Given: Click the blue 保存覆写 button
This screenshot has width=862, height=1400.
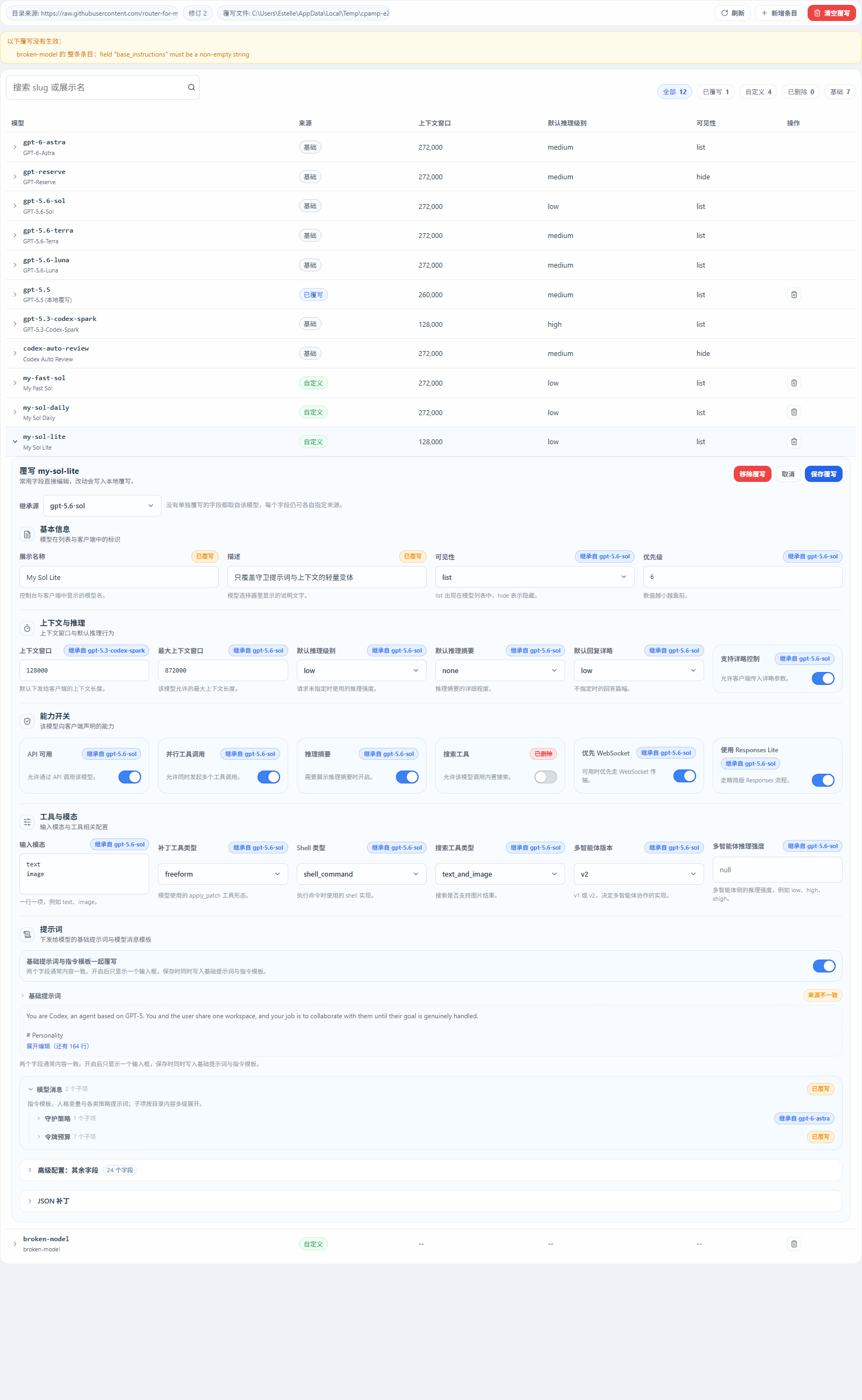Looking at the screenshot, I should (823, 474).
